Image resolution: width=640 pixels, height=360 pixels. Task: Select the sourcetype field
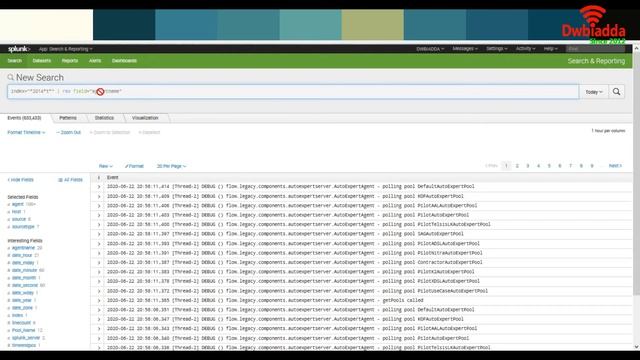[x=23, y=227]
